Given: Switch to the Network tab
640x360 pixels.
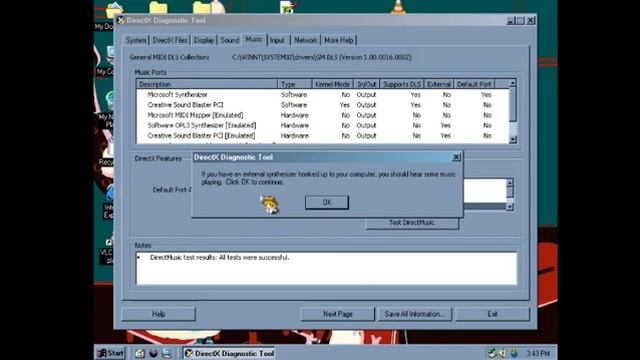Looking at the screenshot, I should [305, 40].
